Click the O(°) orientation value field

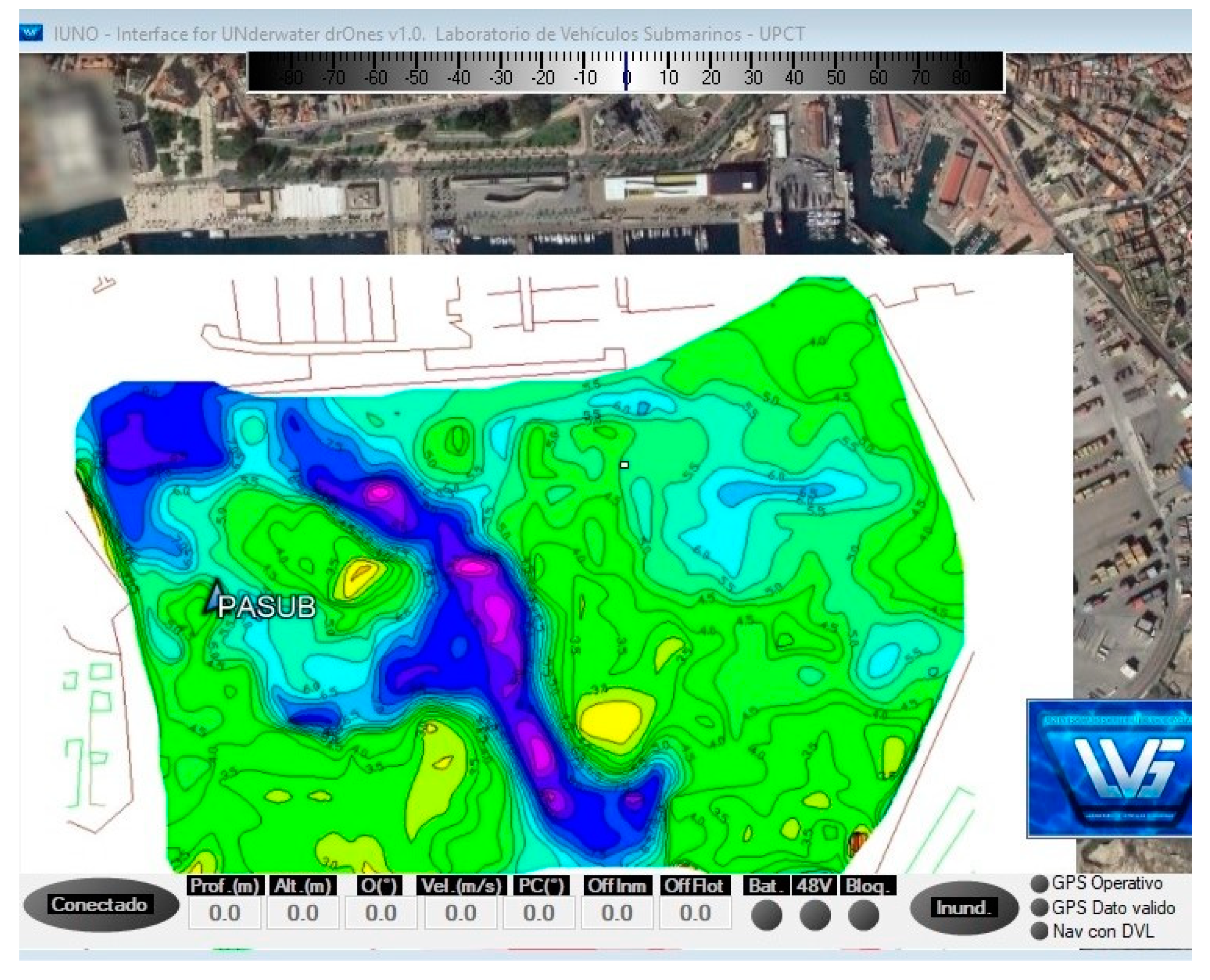click(381, 913)
